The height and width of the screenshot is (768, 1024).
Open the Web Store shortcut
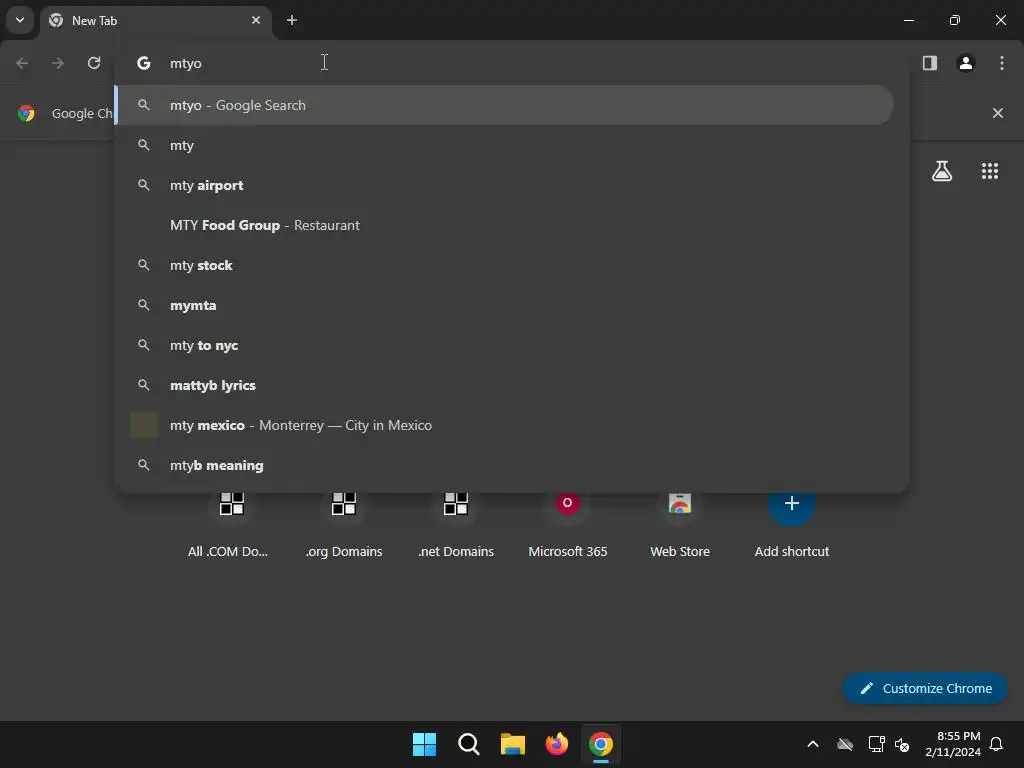(x=680, y=524)
